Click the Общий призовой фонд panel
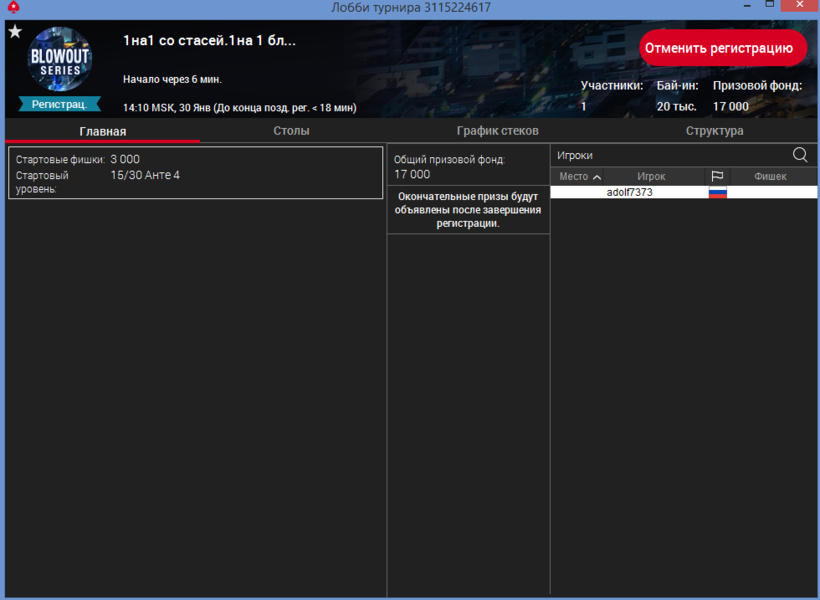Image resolution: width=820 pixels, height=600 pixels. [x=468, y=166]
